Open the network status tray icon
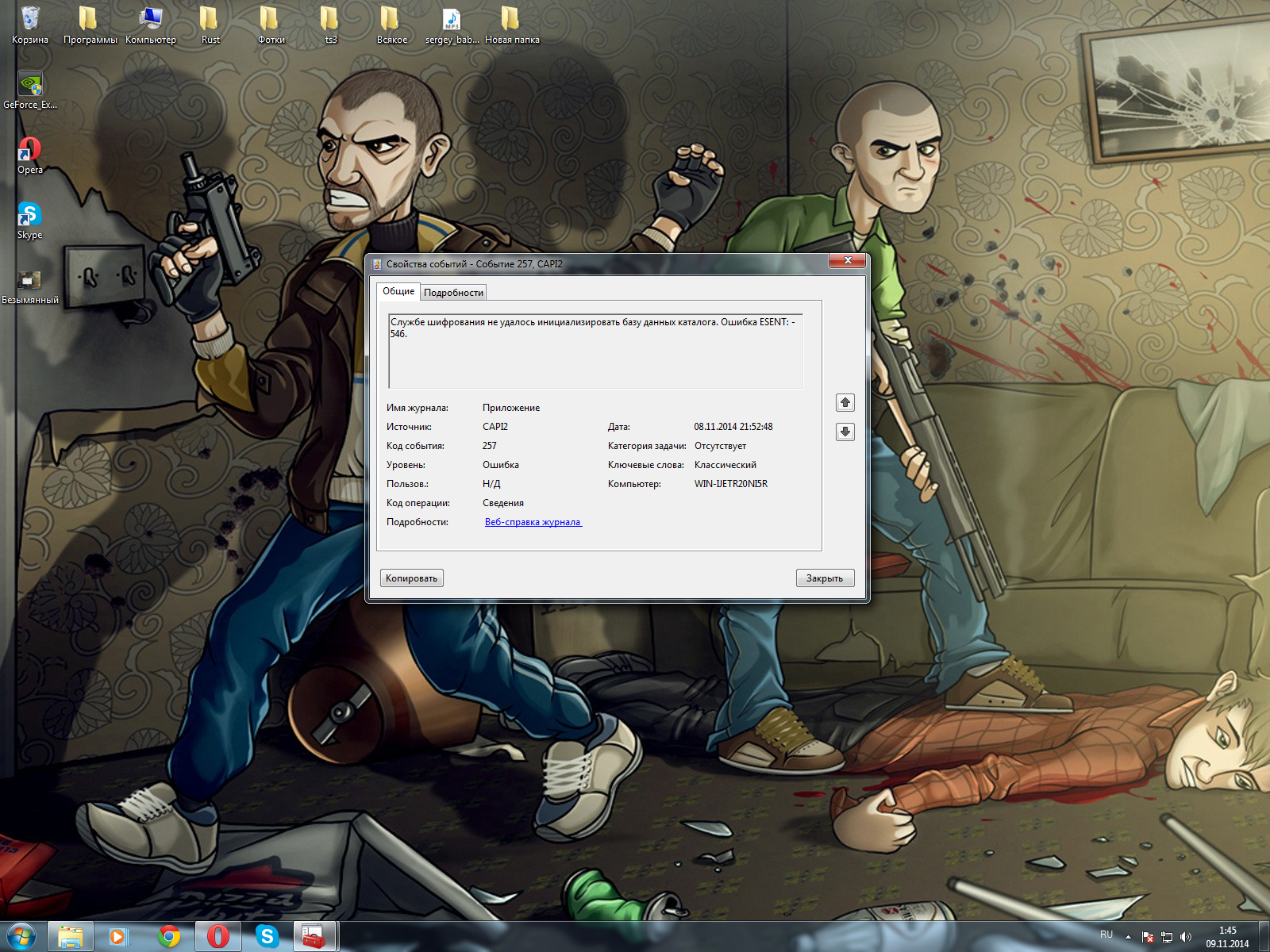The height and width of the screenshot is (952, 1270). point(1166,937)
